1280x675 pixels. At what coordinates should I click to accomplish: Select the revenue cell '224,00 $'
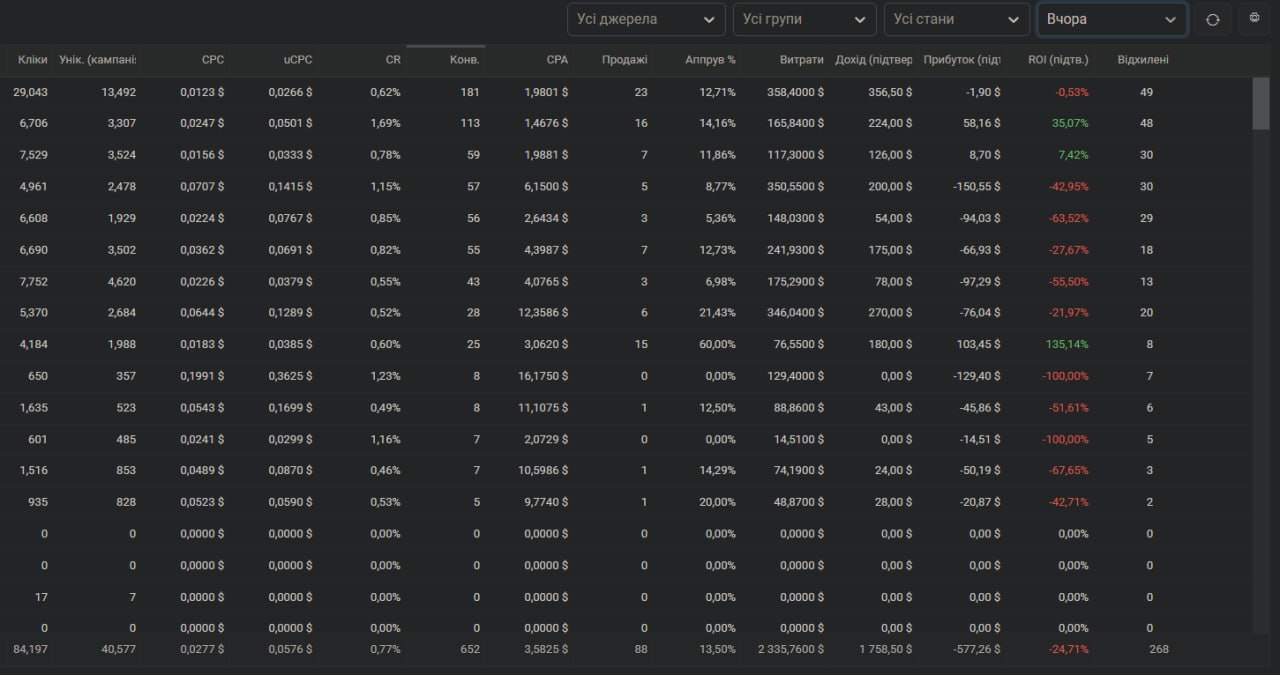[x=890, y=124]
